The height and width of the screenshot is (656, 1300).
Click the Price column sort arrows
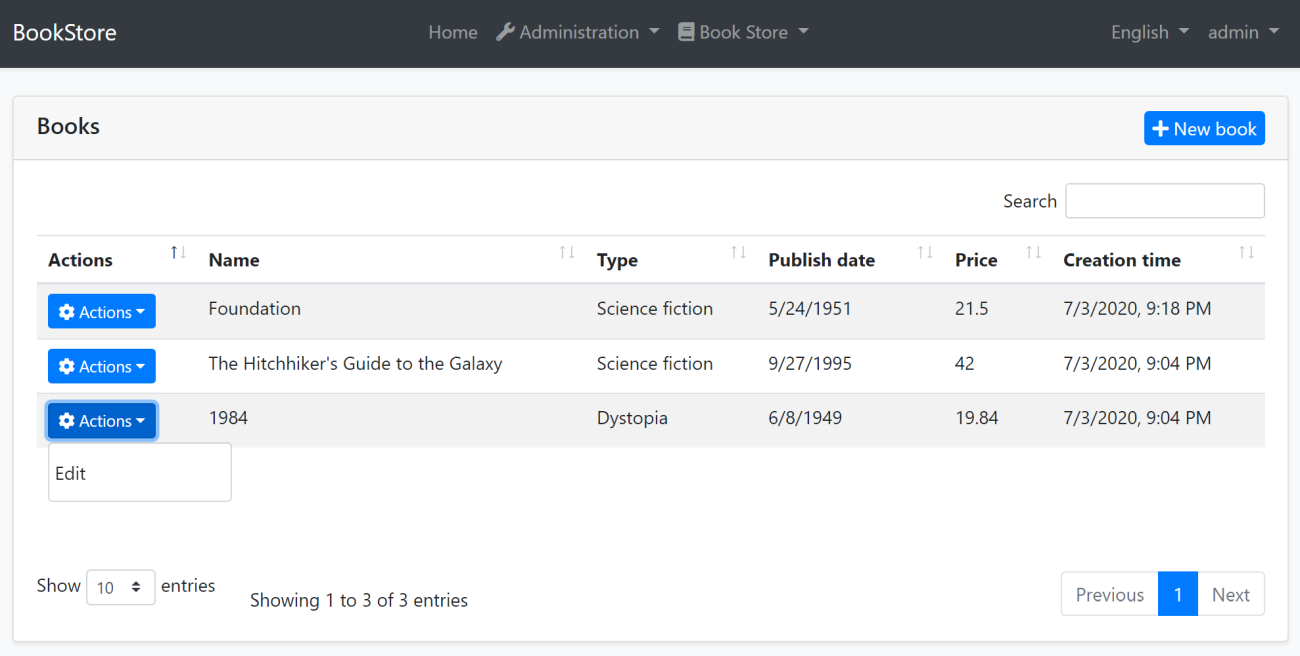(1033, 253)
